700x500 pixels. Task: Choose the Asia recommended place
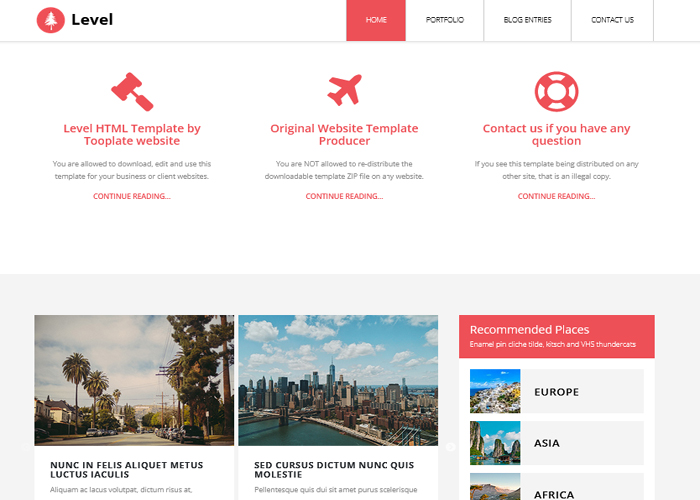(x=557, y=443)
